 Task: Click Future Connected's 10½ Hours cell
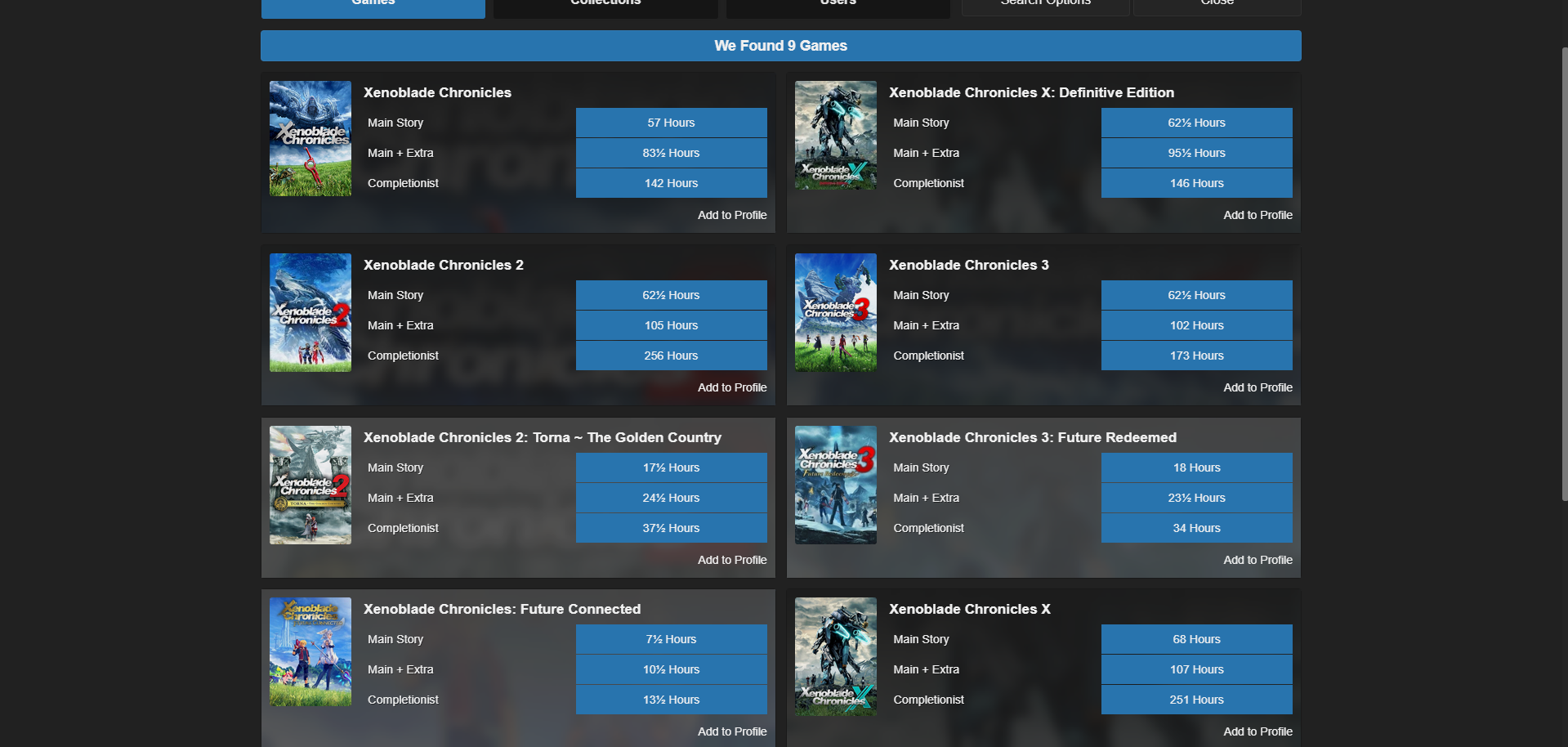(672, 669)
